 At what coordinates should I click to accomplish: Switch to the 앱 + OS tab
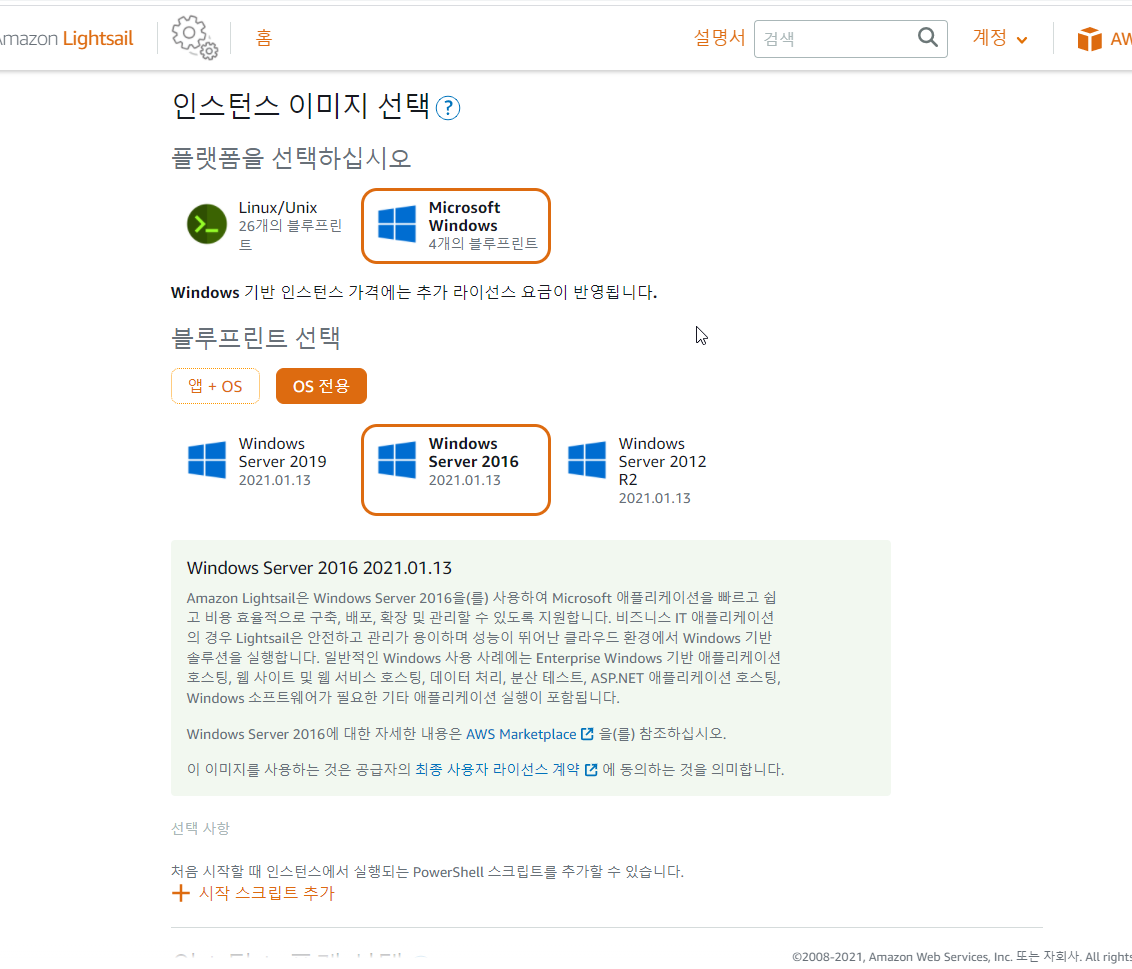tap(215, 386)
